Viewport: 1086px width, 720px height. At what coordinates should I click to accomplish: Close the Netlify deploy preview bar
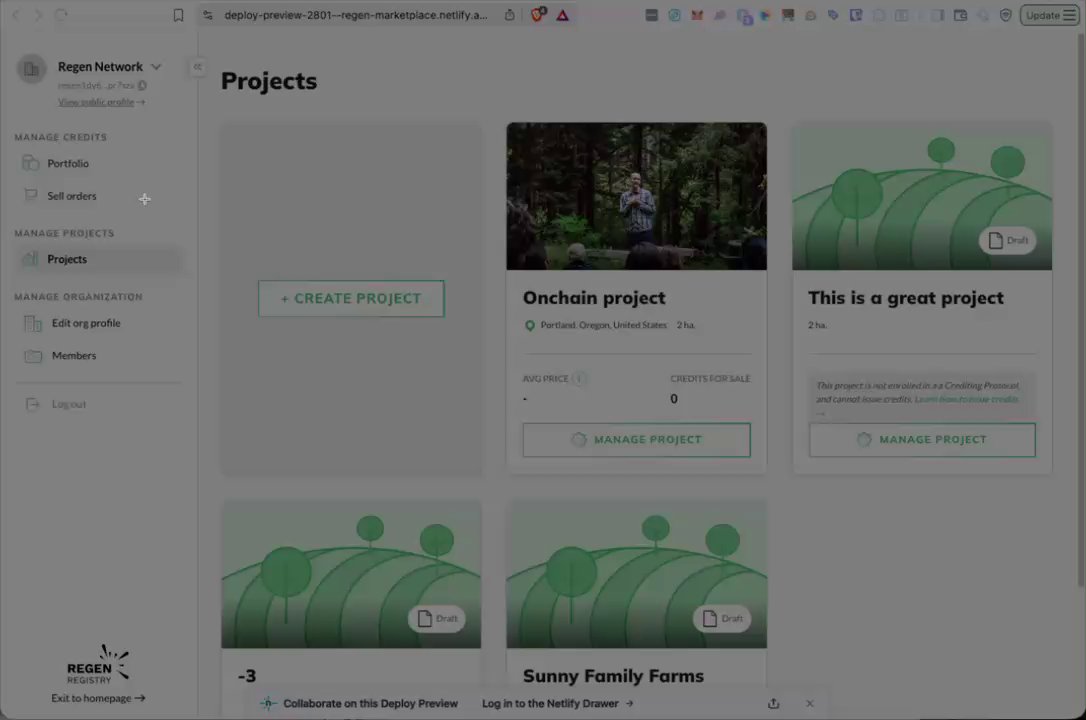[x=810, y=703]
